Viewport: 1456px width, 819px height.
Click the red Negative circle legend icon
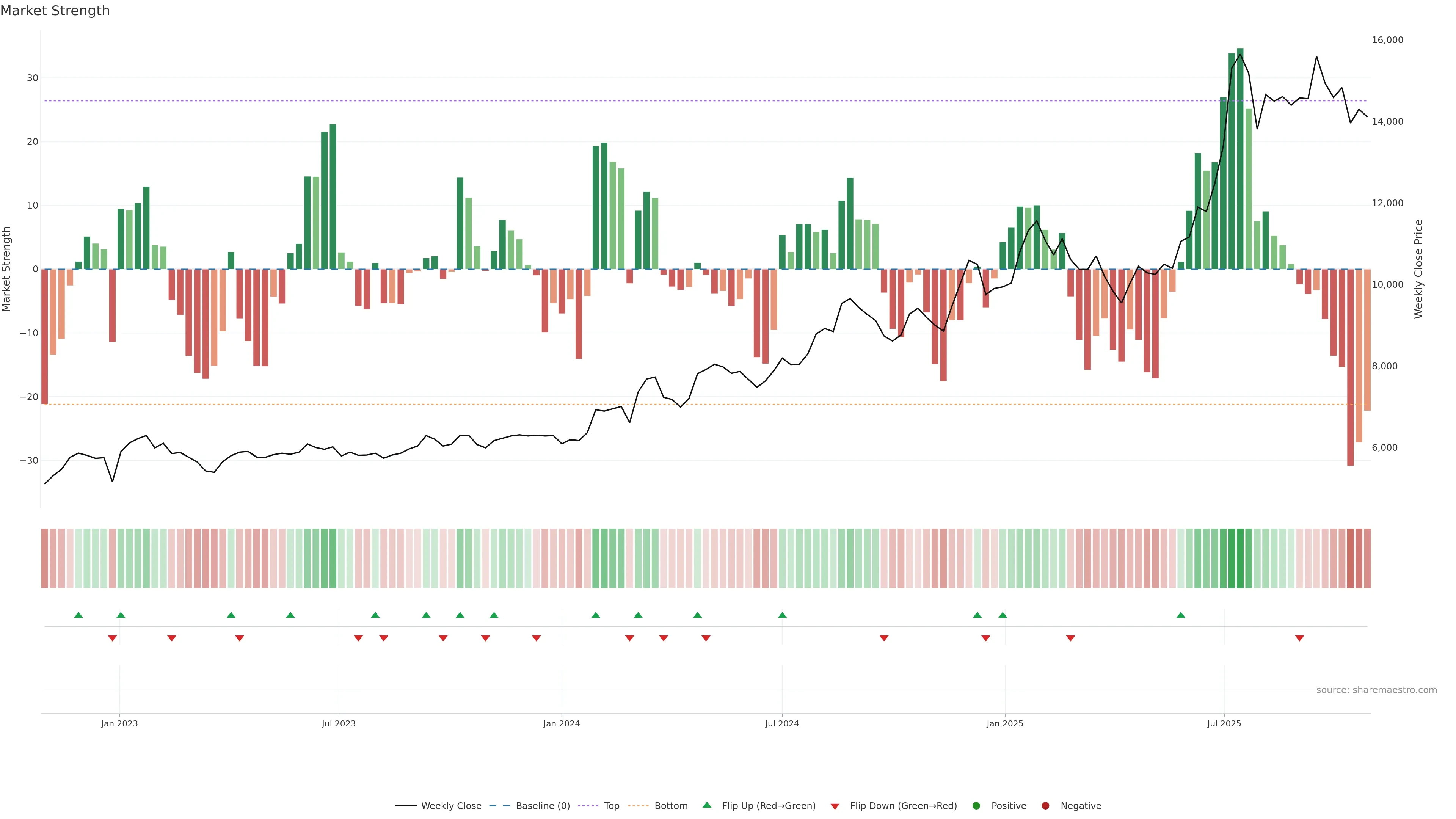coord(1045,806)
